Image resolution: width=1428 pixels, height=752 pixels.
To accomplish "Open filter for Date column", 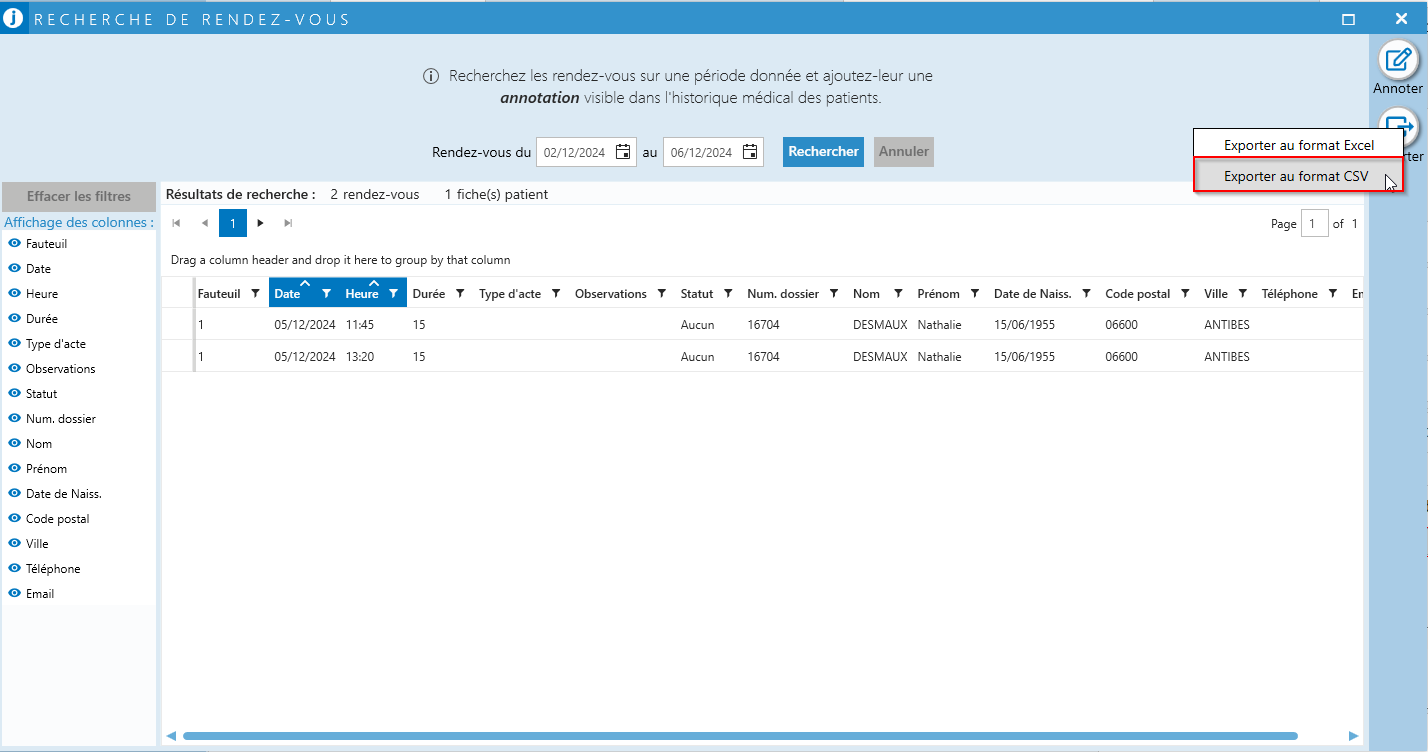I will tap(326, 294).
